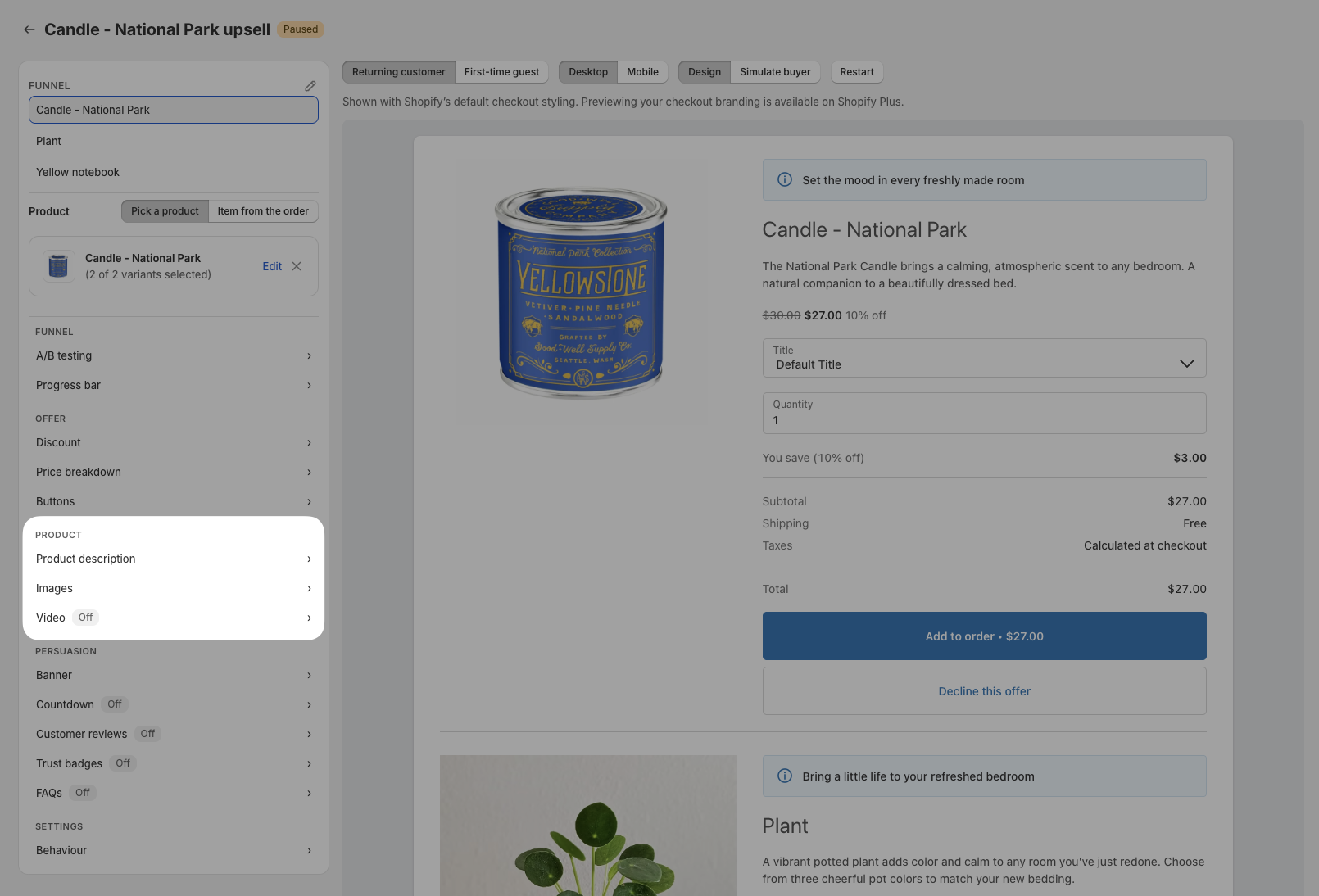Image resolution: width=1319 pixels, height=896 pixels.
Task: Click the Candle - National Park funnel name field
Action: [174, 110]
